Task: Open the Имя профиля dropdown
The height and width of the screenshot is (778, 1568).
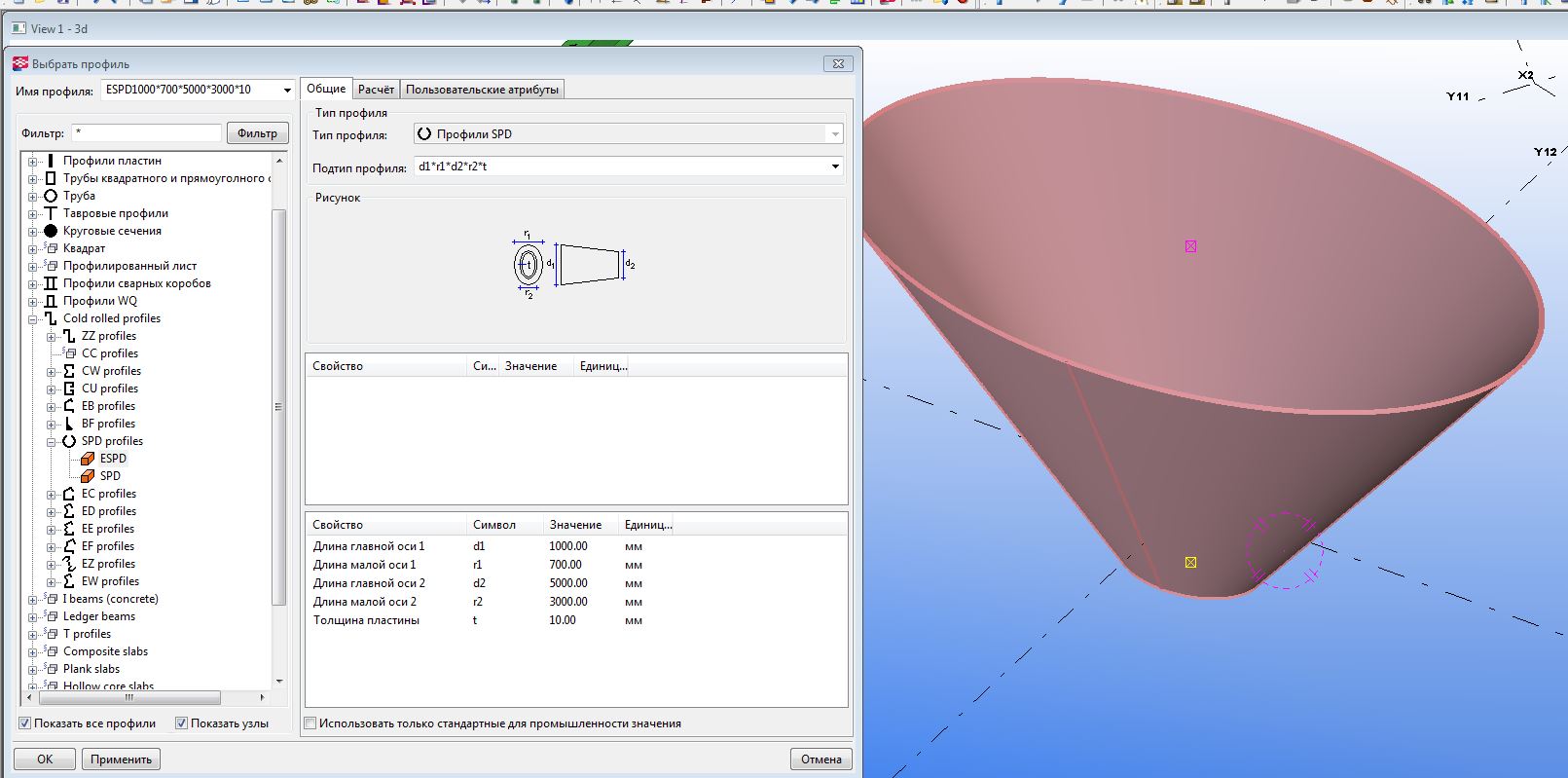Action: 287,90
